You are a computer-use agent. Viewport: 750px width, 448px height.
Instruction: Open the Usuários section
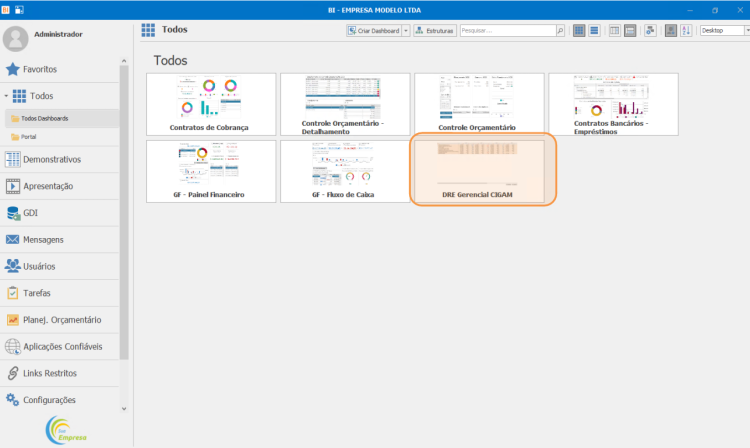pyautogui.click(x=59, y=266)
